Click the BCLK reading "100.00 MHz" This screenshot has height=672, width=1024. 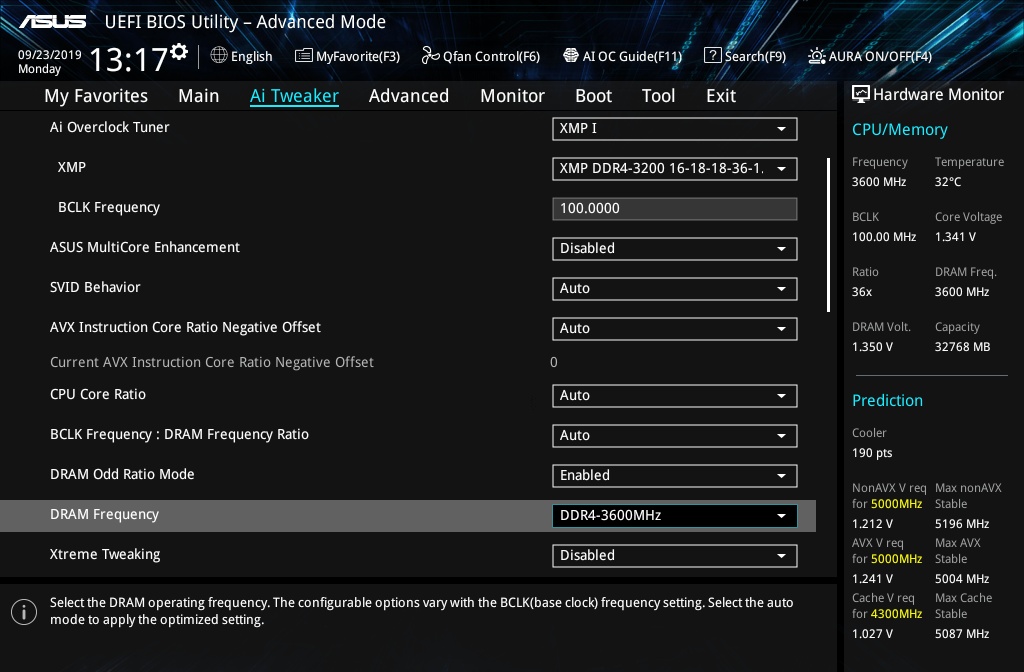click(884, 237)
